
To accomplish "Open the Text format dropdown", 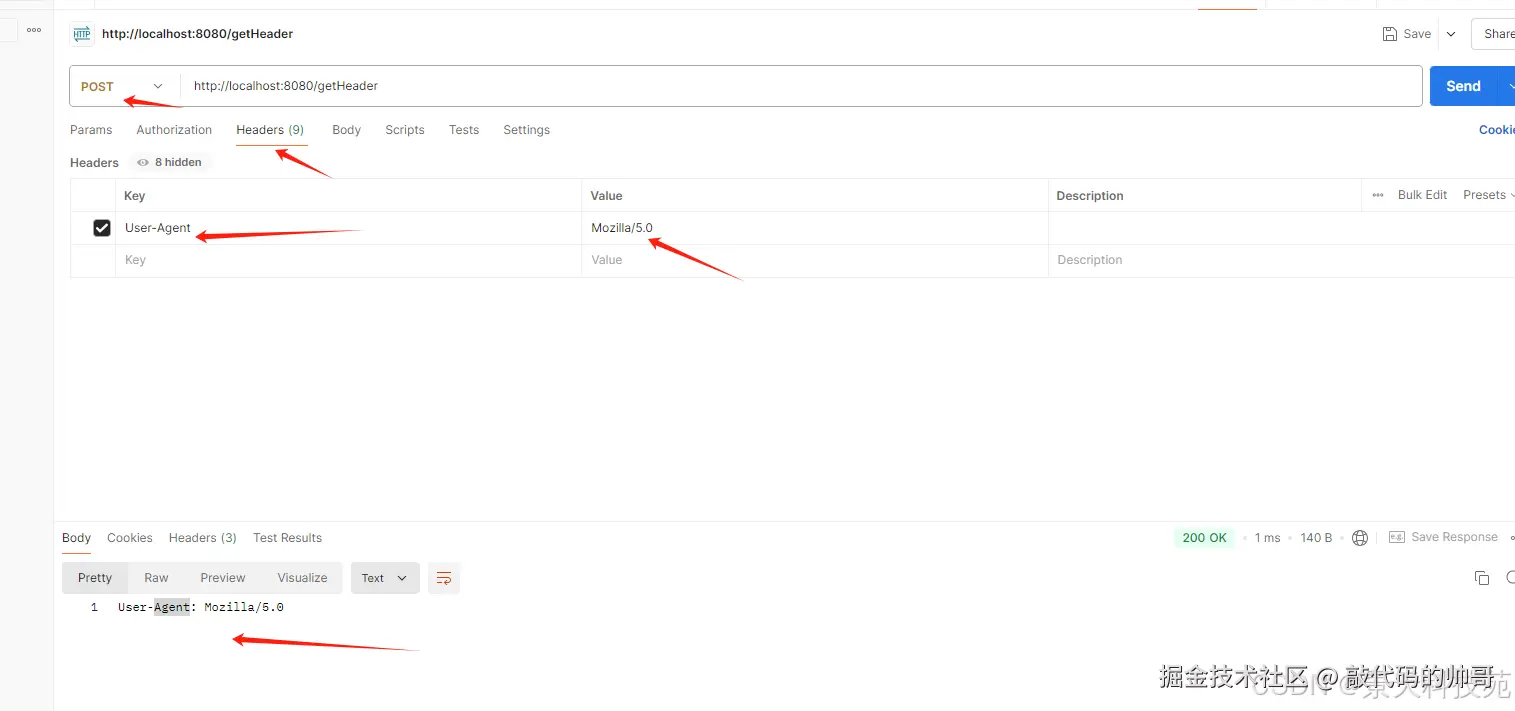I will click(385, 578).
